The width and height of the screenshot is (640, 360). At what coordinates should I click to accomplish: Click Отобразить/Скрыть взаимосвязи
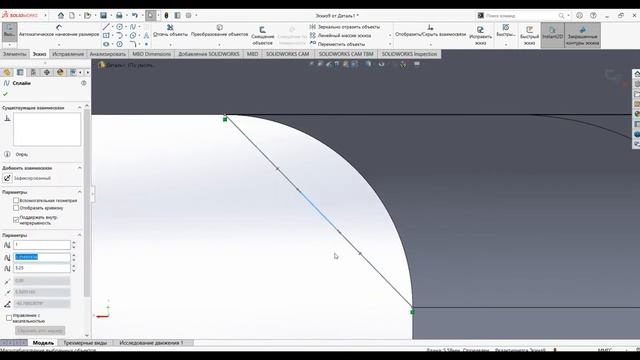point(430,31)
